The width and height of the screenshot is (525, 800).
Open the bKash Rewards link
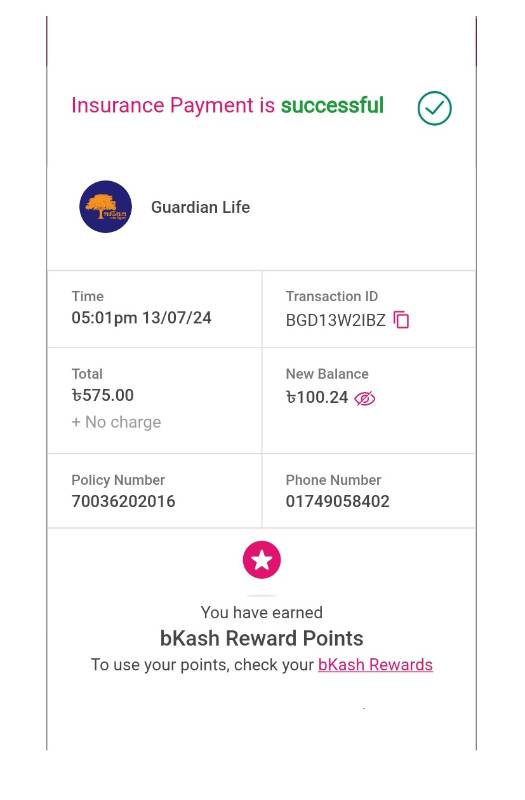point(375,665)
